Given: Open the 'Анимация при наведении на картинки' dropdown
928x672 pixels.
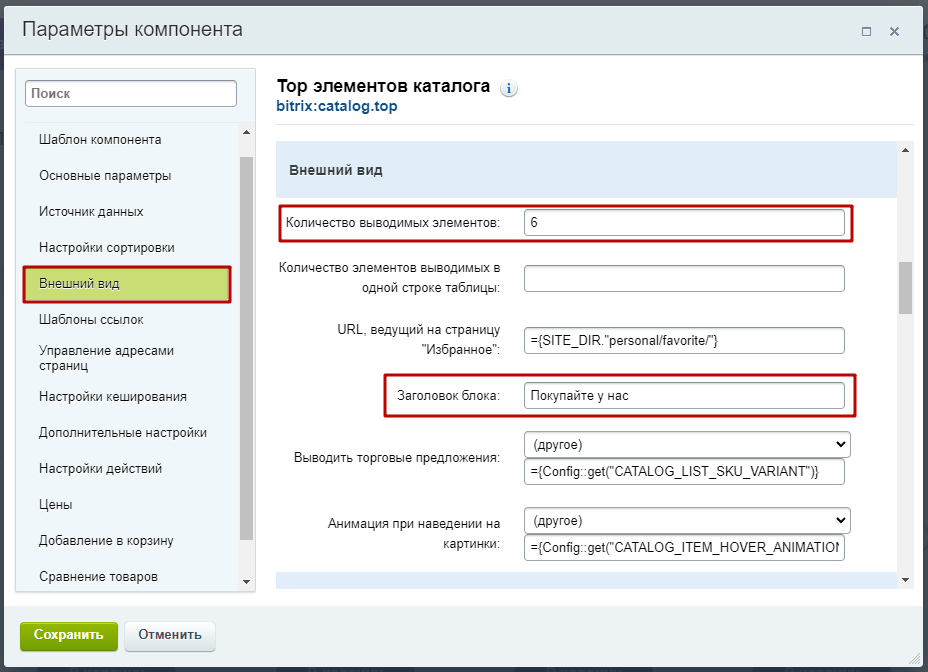Looking at the screenshot, I should click(x=687, y=521).
